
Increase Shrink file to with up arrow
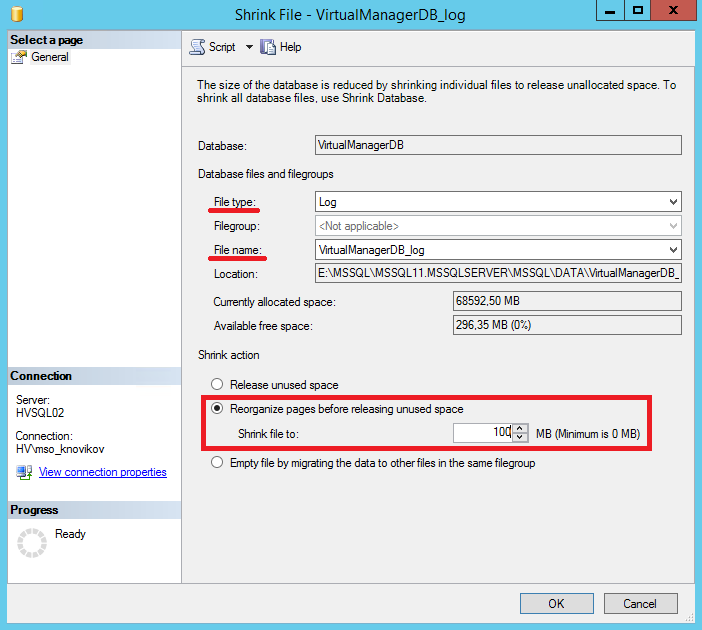520,429
